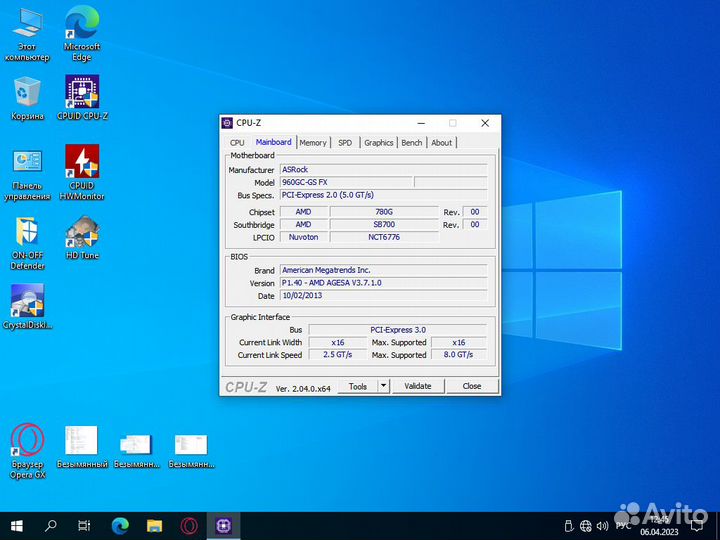Select the Безымянный image file thumbnail
The height and width of the screenshot is (540, 720).
82,447
